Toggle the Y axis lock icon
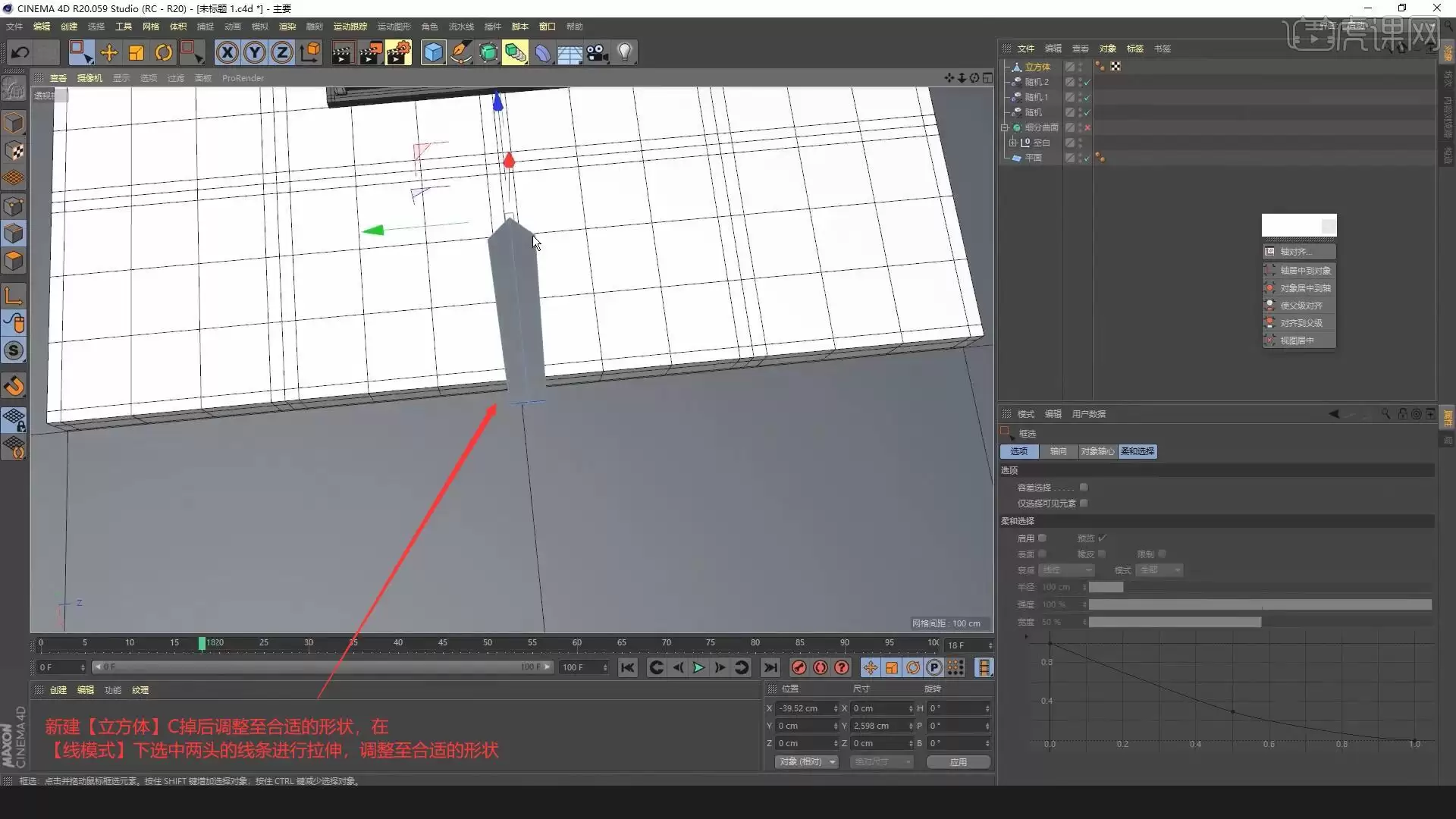Image resolution: width=1456 pixels, height=819 pixels. point(255,52)
